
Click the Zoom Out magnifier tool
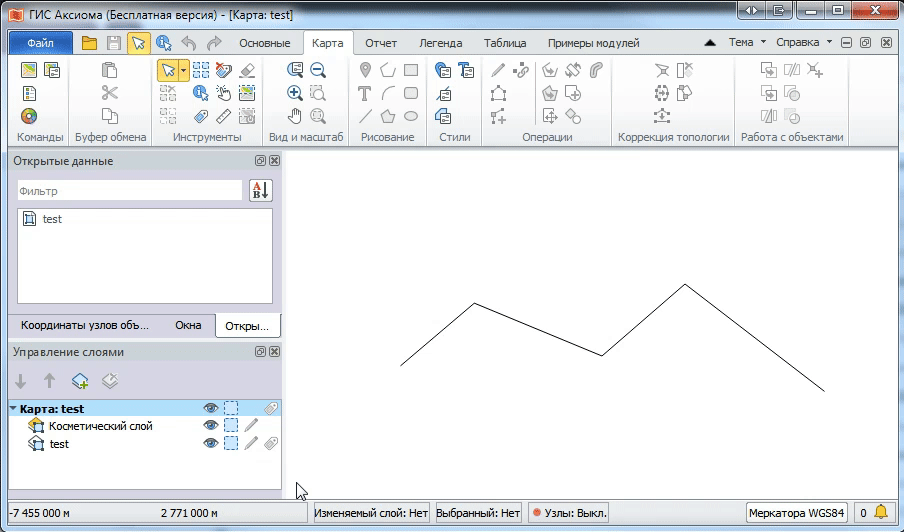[x=318, y=70]
